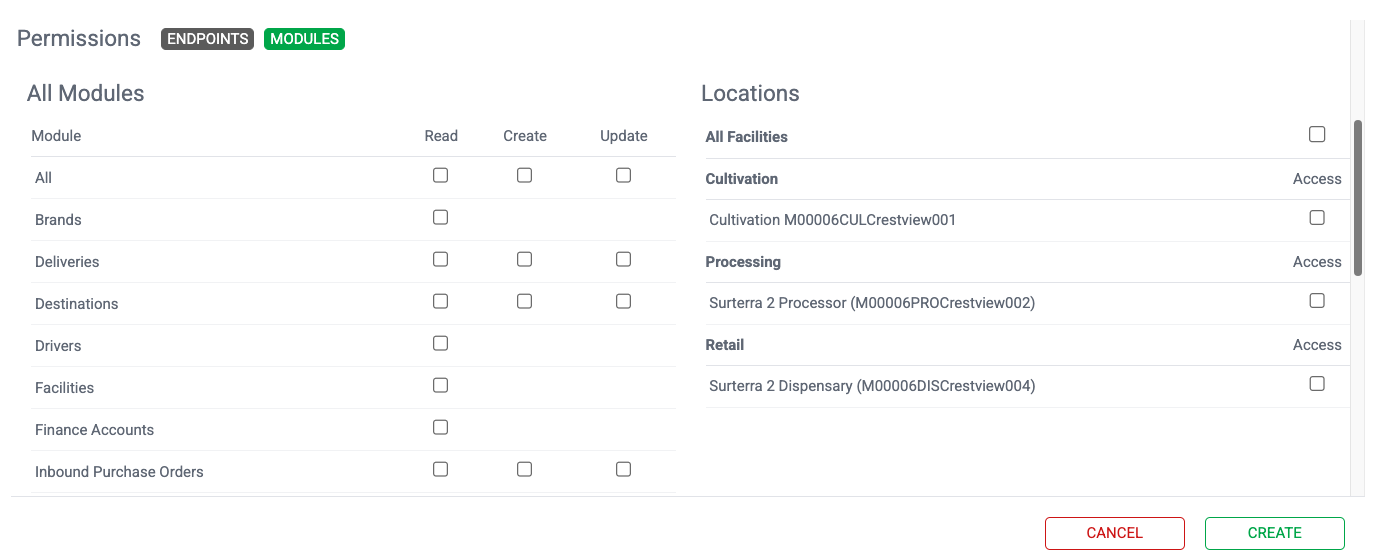1385x560 pixels.
Task: Select the All Facilities checkbox
Action: point(1317,134)
